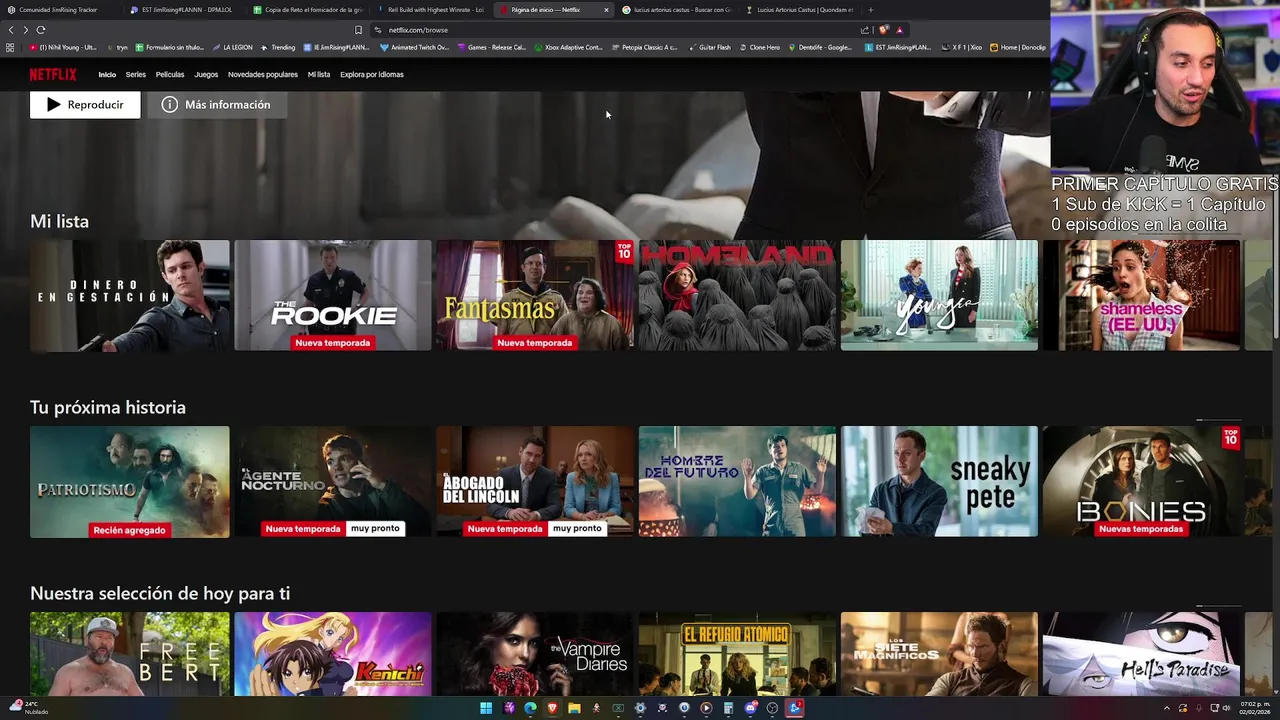Screen dimensions: 1280x720
Task: Open the Brave Shields lion icon
Action: (884, 30)
